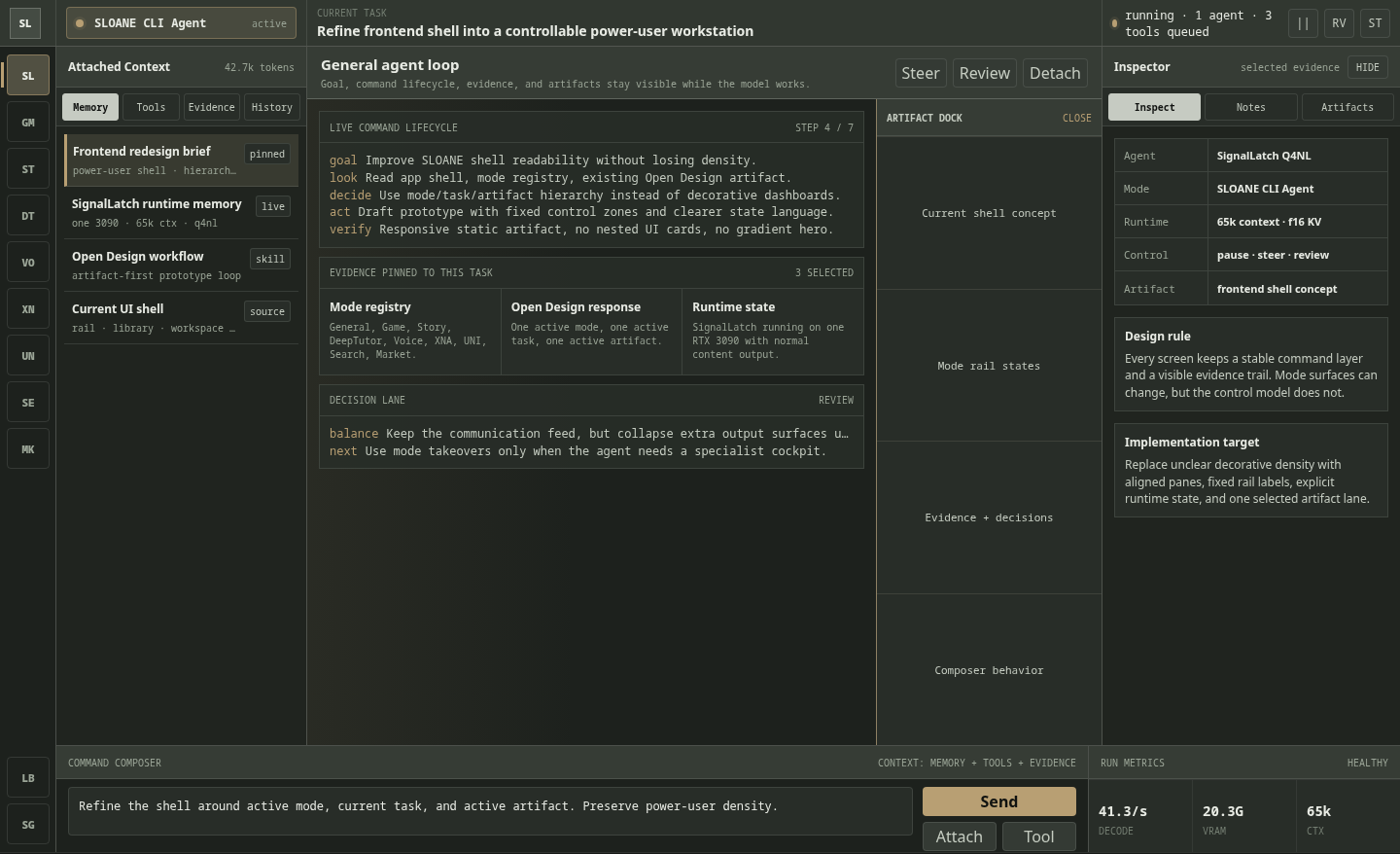Screen dimensions: 1400x854
Task: Open the Runtime state evidence card
Action: pos(773,332)
